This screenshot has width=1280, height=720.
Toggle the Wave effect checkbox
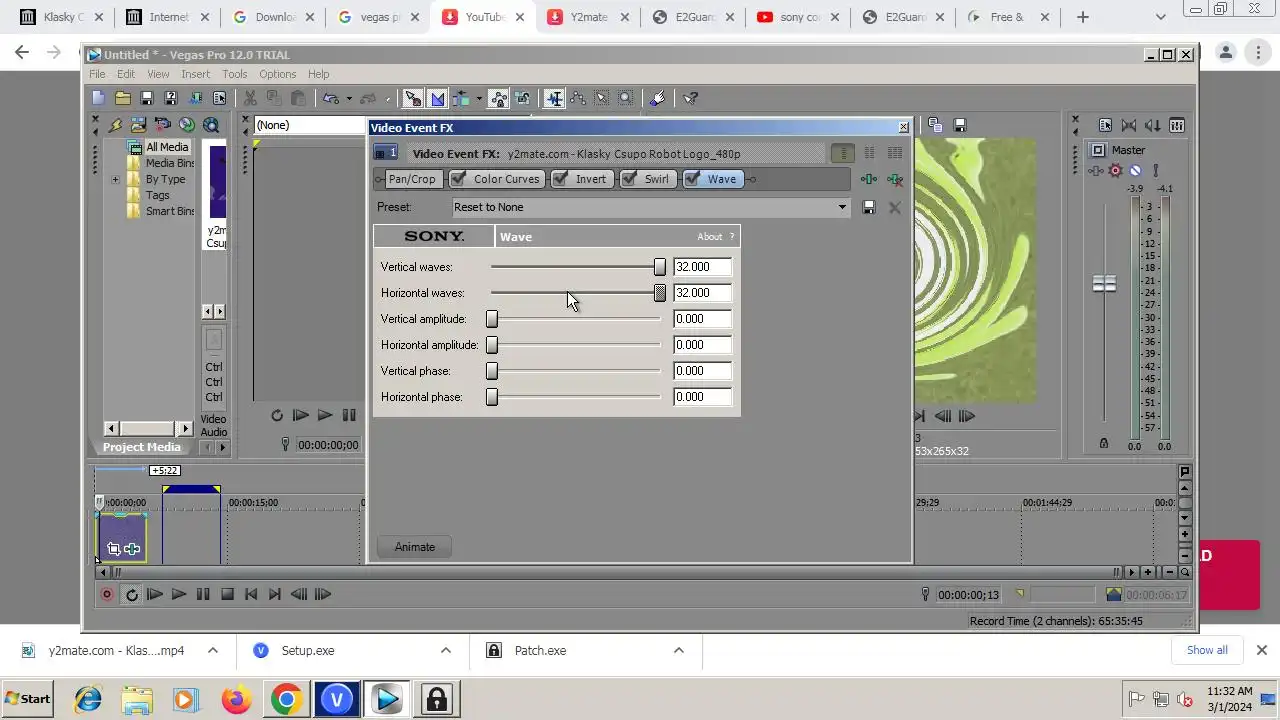pos(692,179)
